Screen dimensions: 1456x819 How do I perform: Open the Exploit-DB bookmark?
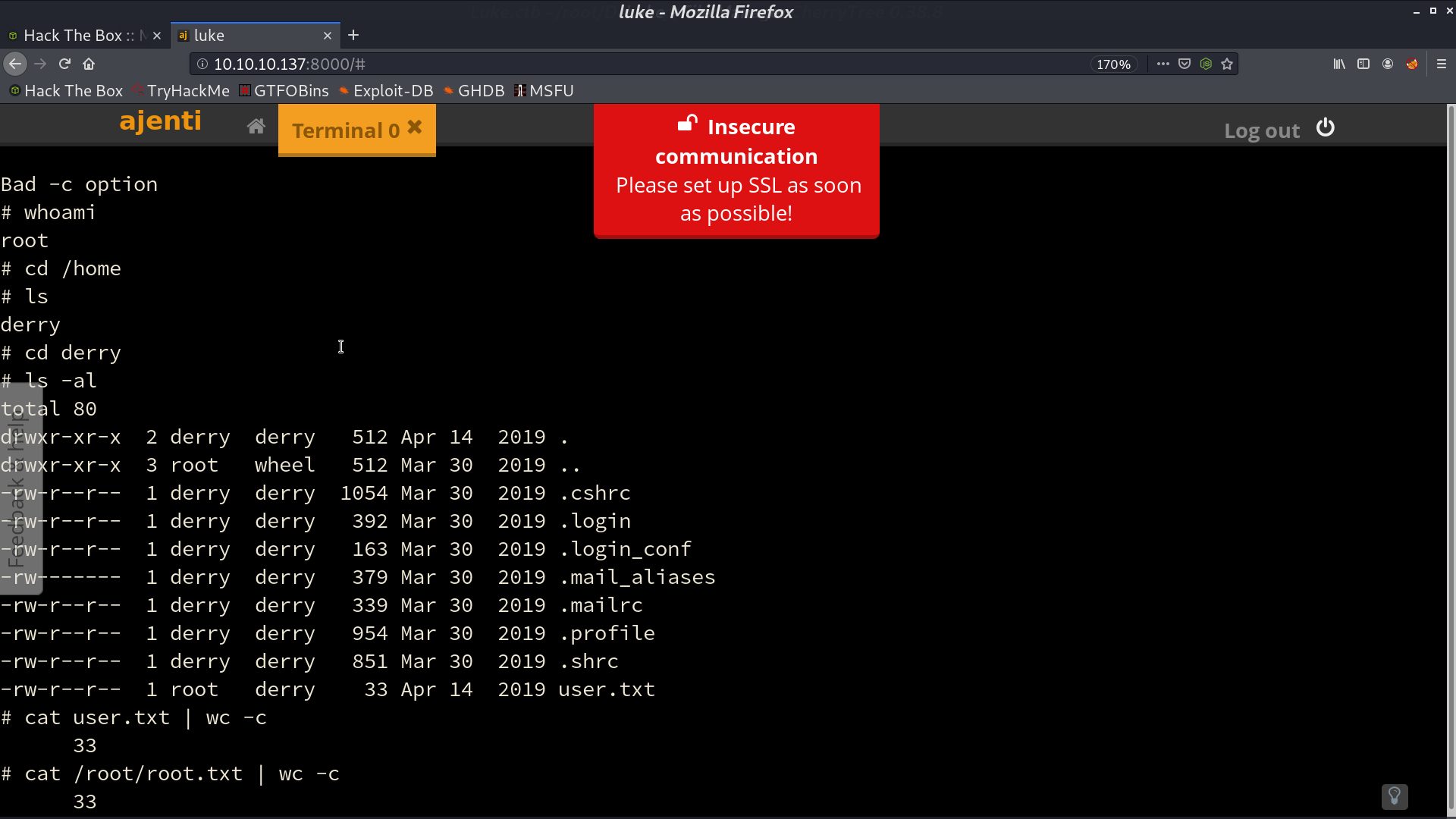[x=386, y=91]
